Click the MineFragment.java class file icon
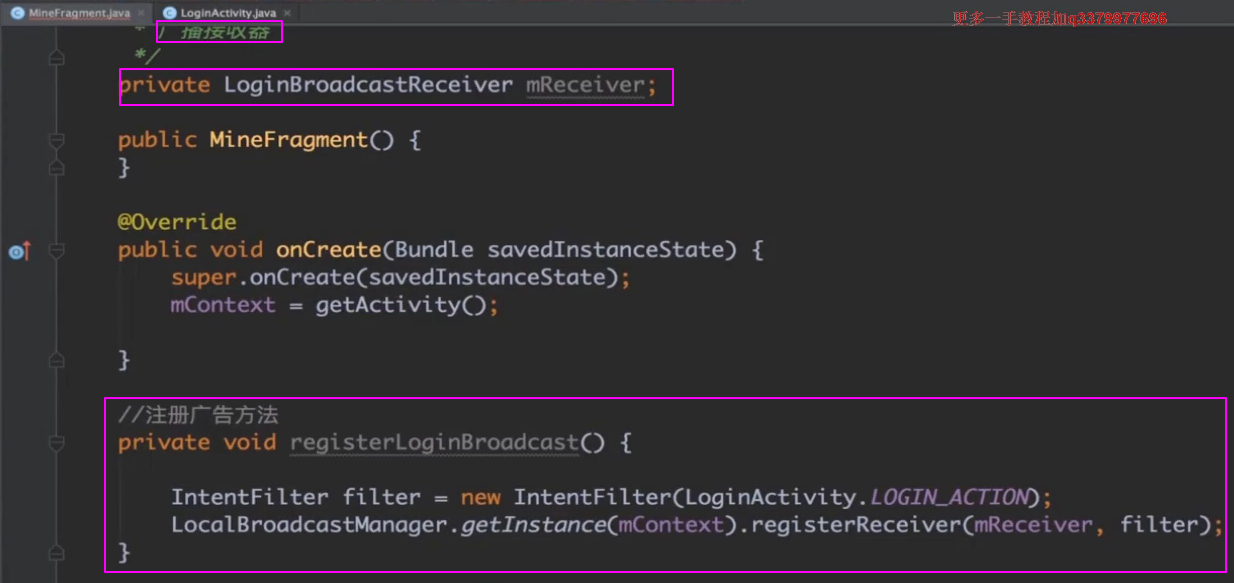The height and width of the screenshot is (583, 1234). (x=18, y=13)
